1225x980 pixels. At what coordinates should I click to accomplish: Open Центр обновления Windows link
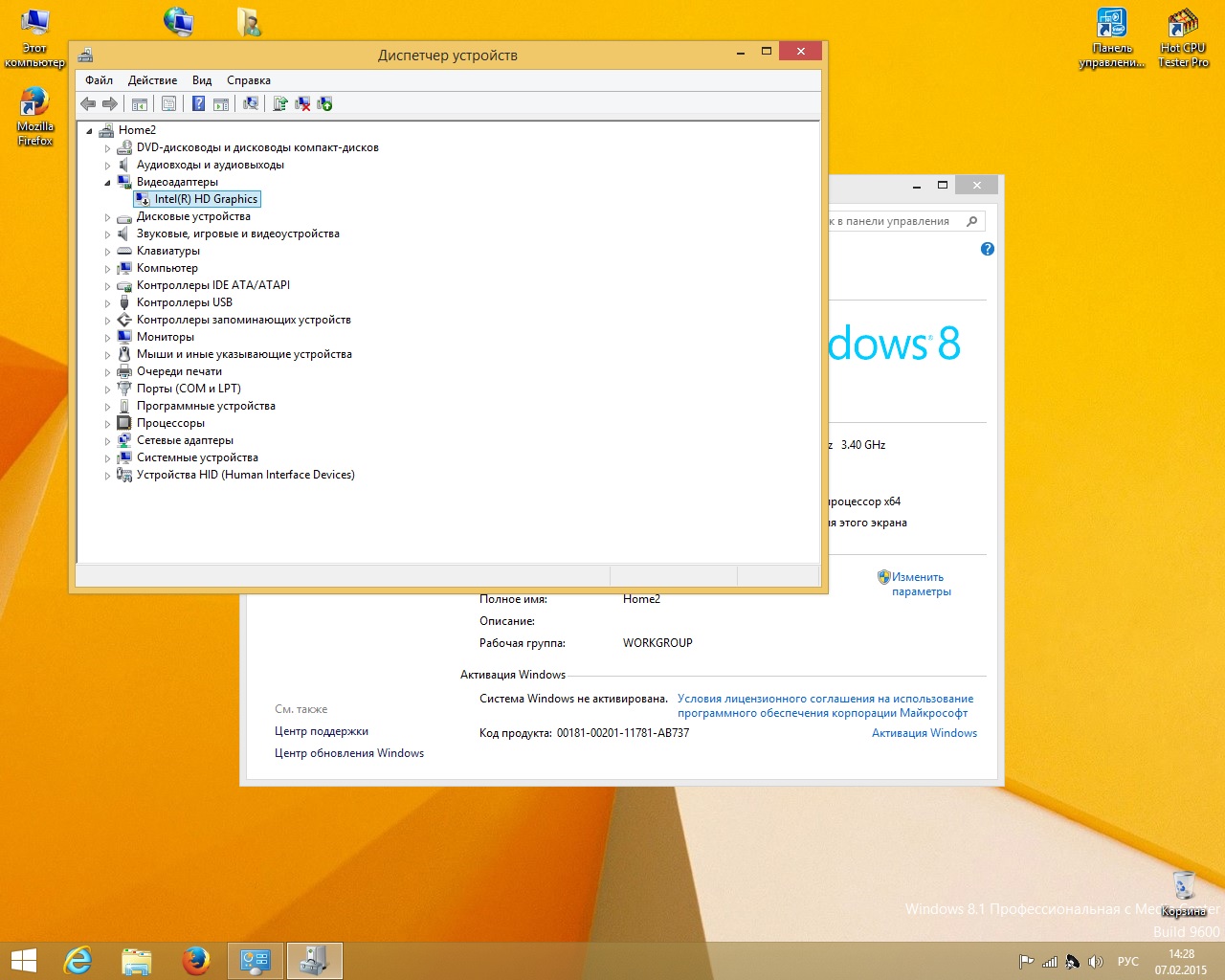pos(349,753)
